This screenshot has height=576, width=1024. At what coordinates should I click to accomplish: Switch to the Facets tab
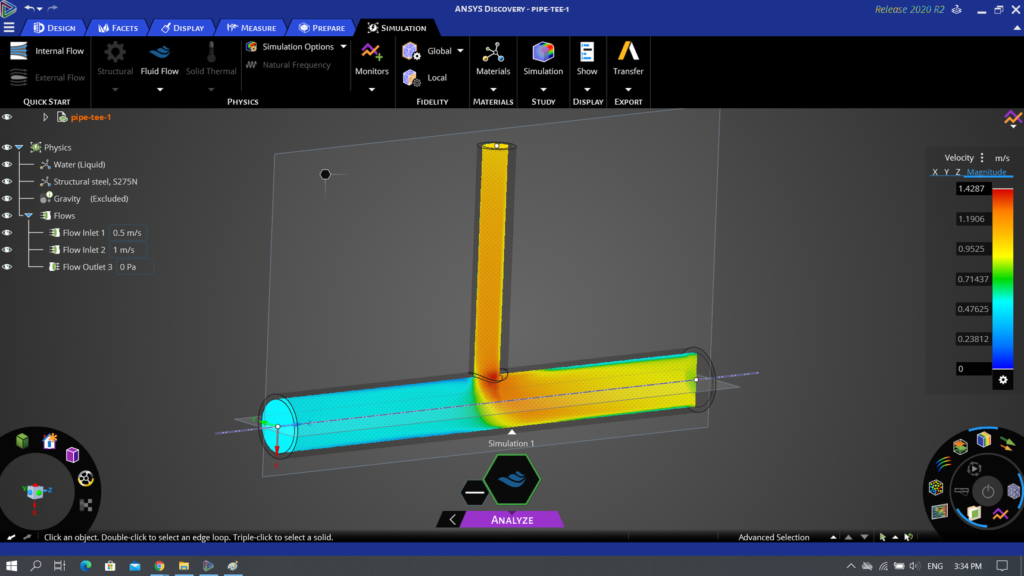pos(118,28)
